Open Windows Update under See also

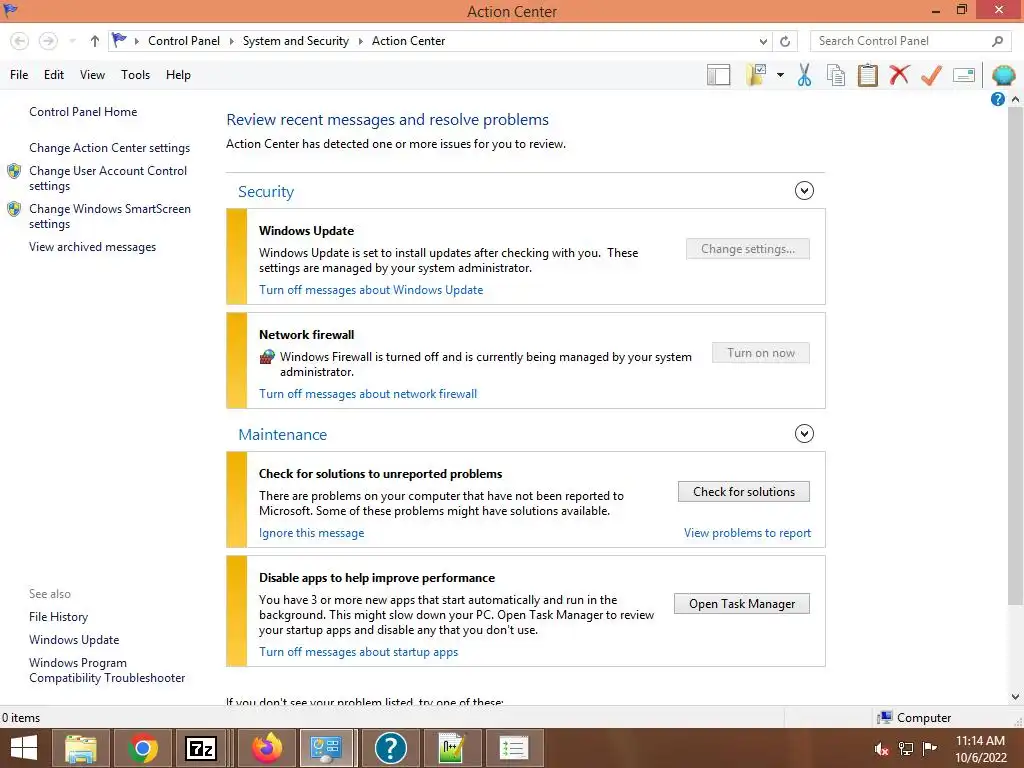[x=74, y=640]
